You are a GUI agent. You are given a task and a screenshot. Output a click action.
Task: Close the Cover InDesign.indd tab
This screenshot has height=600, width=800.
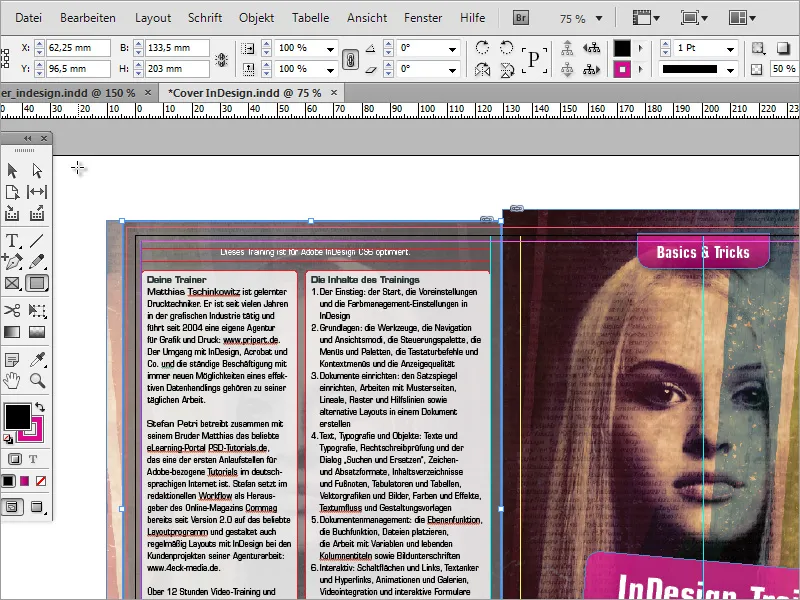click(x=334, y=92)
